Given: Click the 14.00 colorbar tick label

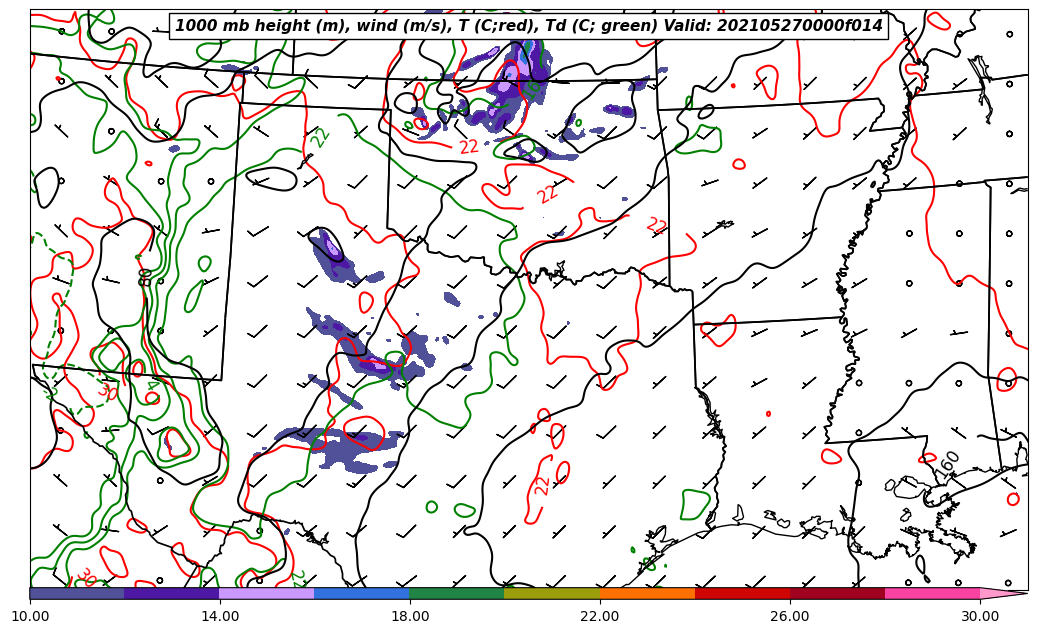Looking at the screenshot, I should [x=220, y=616].
